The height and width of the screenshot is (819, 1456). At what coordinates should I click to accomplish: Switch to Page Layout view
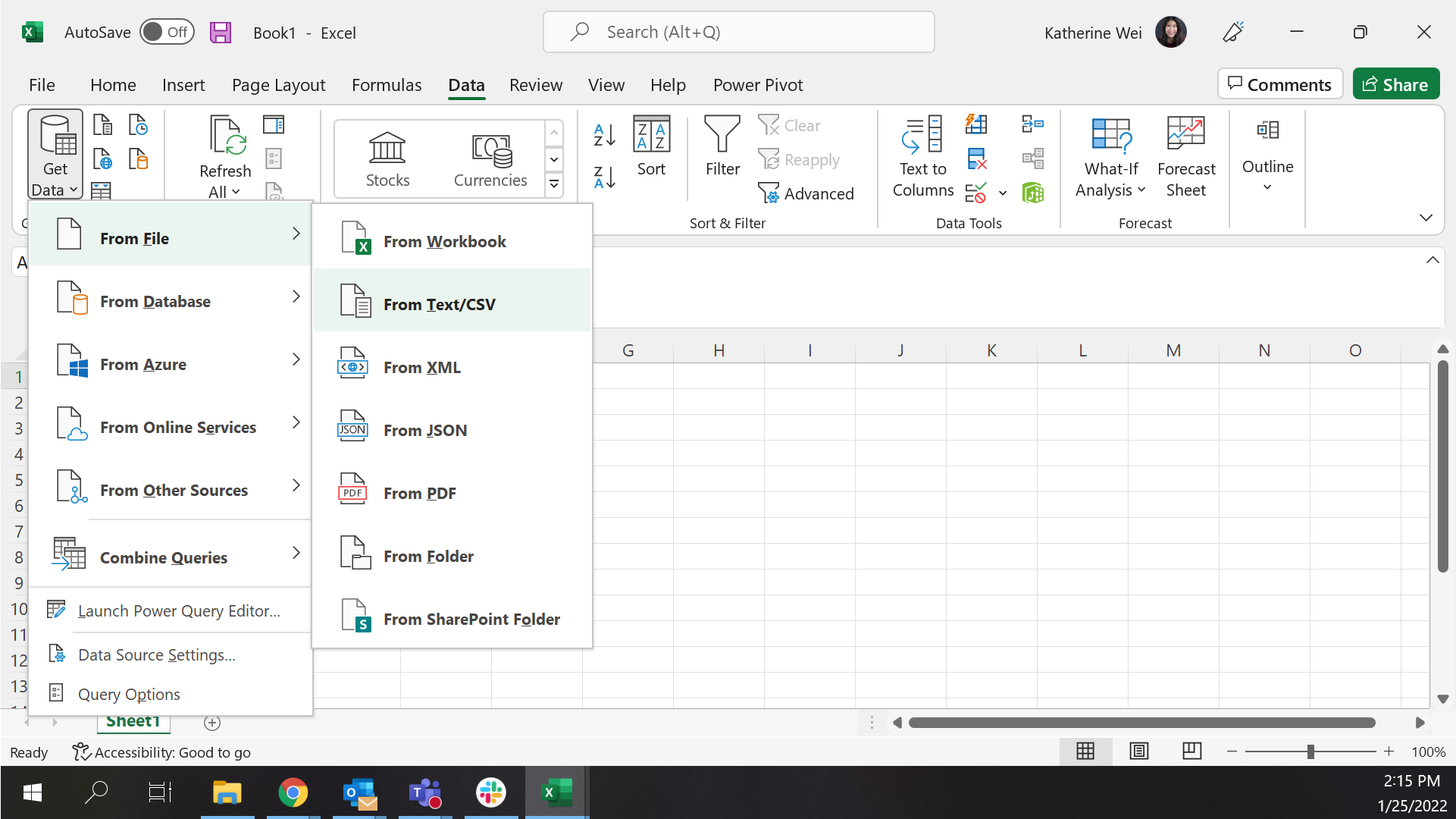[1138, 752]
